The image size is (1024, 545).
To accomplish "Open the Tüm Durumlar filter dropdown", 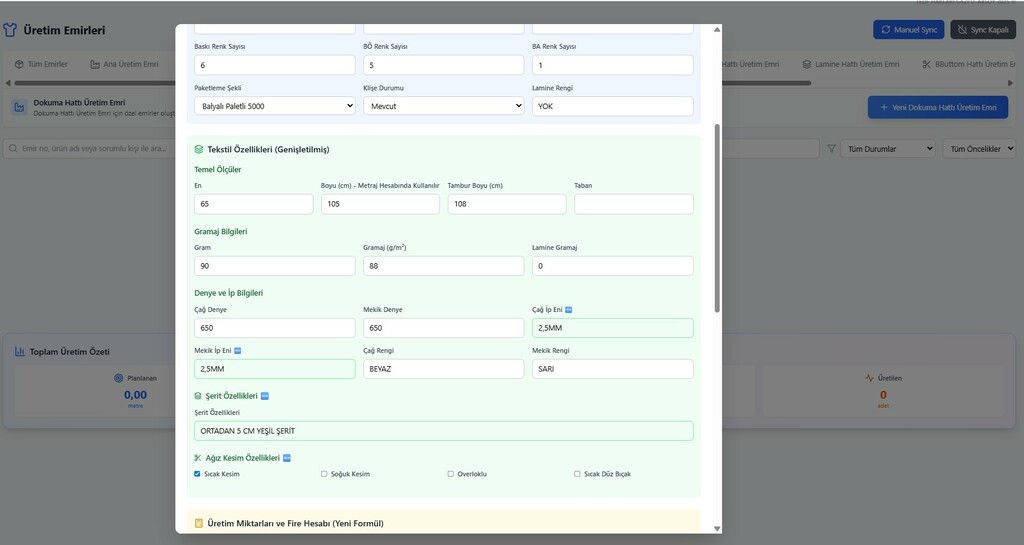I will [887, 149].
